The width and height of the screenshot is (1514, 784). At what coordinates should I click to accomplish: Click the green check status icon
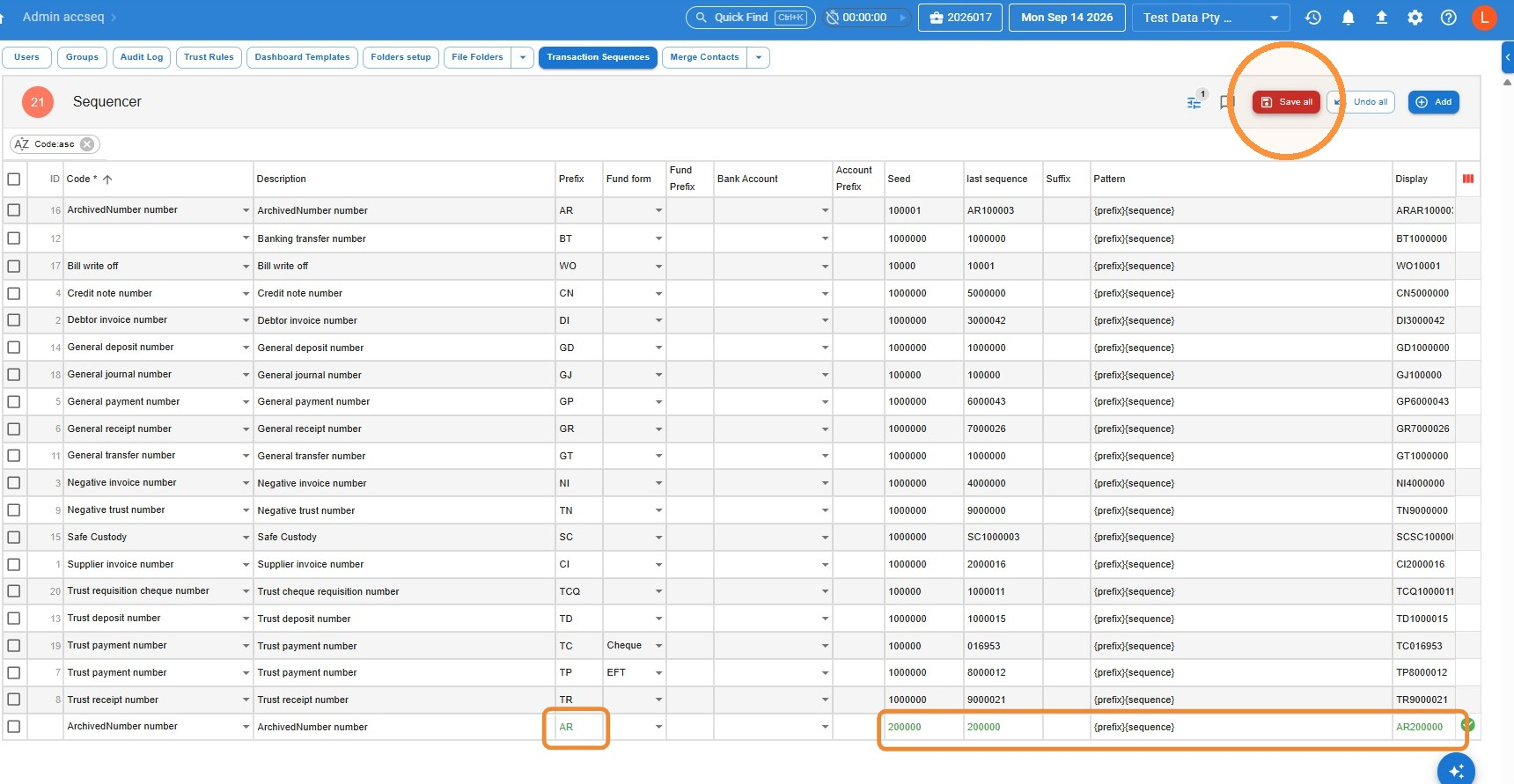click(x=1467, y=725)
